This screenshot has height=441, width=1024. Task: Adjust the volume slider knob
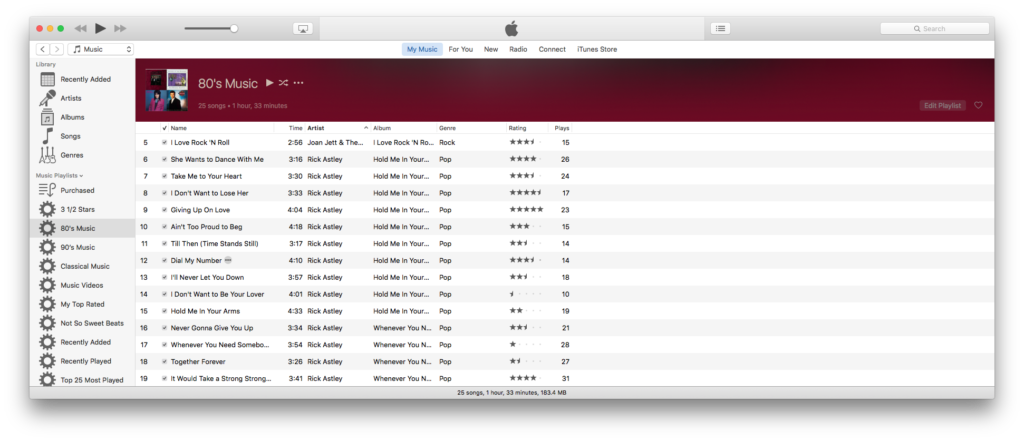234,28
